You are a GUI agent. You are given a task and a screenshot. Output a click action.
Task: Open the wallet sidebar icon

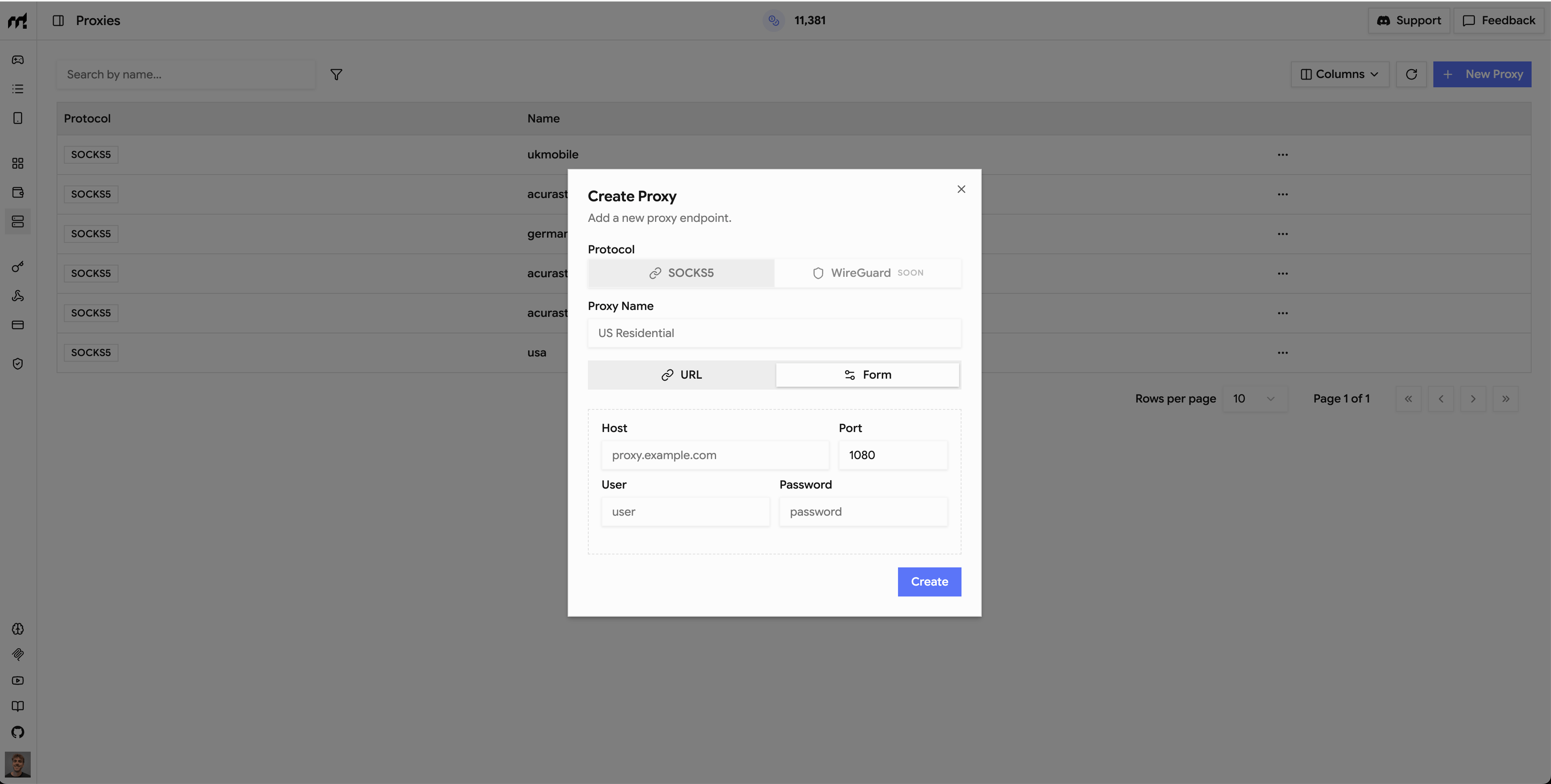17,192
